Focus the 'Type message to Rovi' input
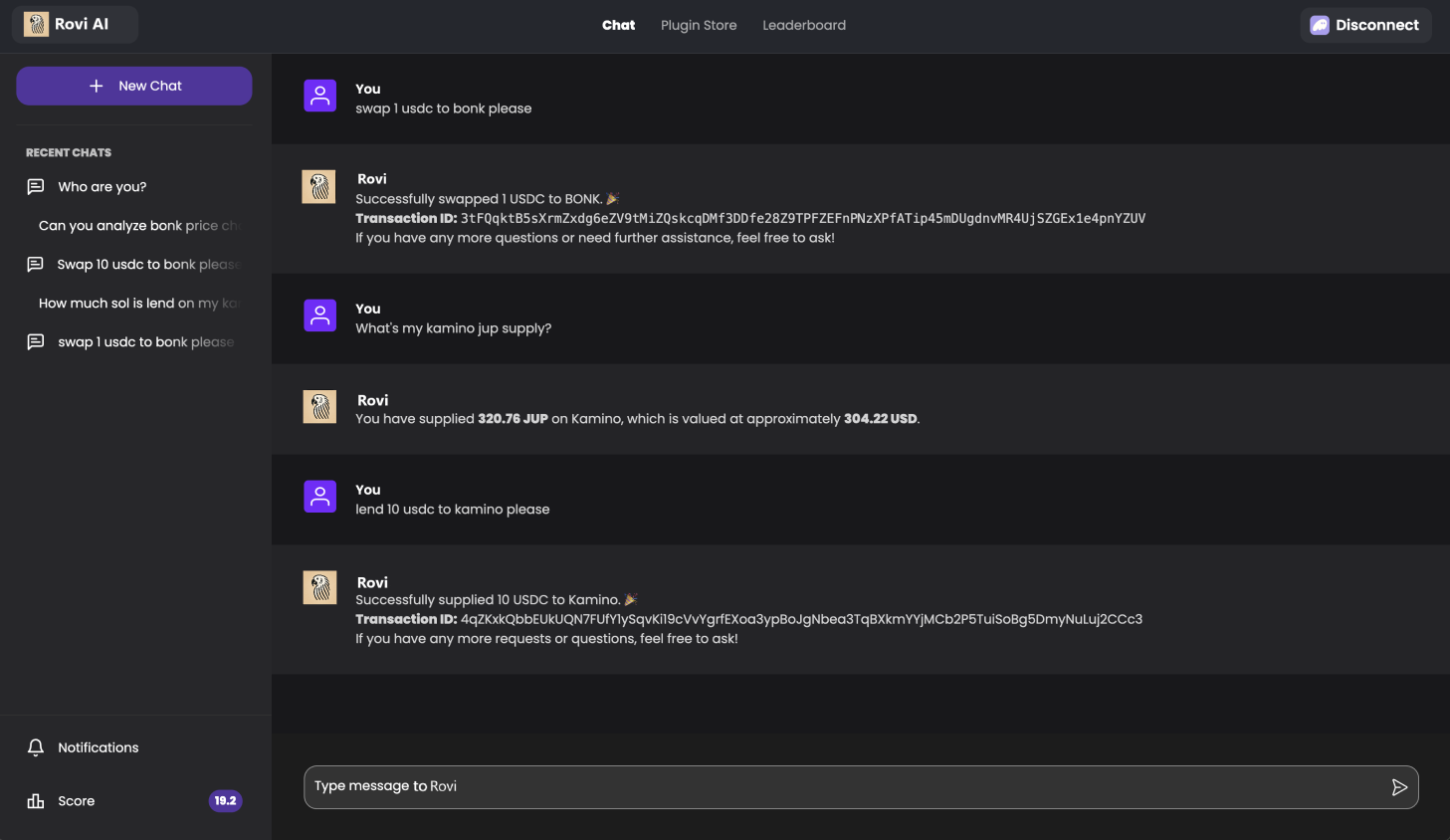The width and height of the screenshot is (1450, 840). coord(846,787)
